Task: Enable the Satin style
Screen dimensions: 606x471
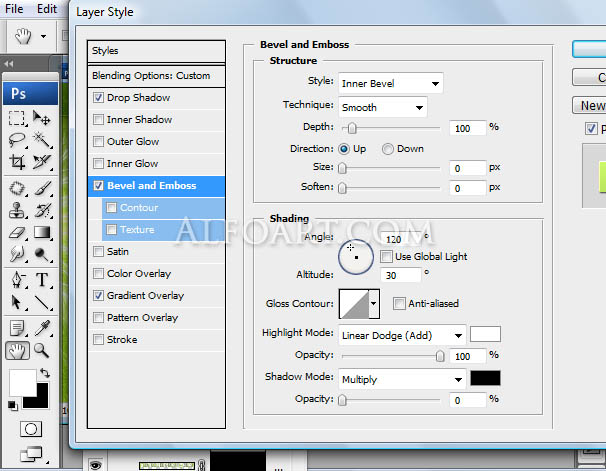Action: 98,252
